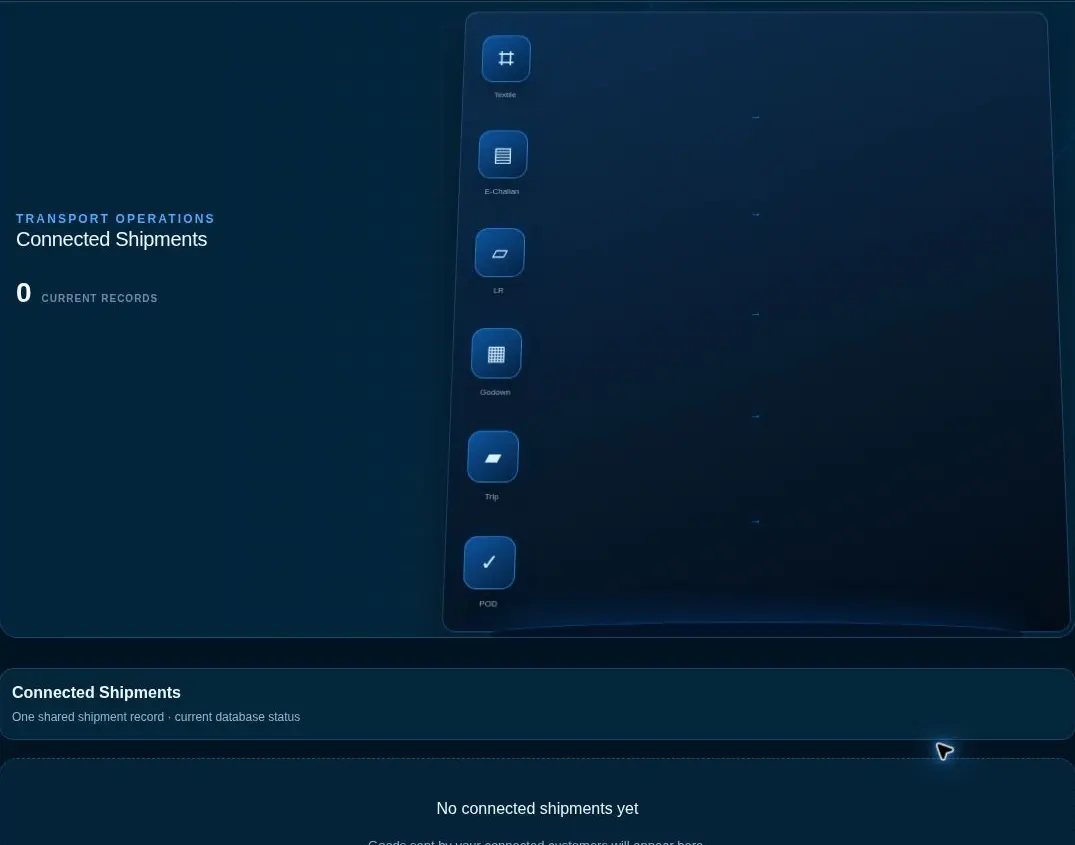Image resolution: width=1075 pixels, height=845 pixels.
Task: Click the '0' current records count
Action: (23, 293)
